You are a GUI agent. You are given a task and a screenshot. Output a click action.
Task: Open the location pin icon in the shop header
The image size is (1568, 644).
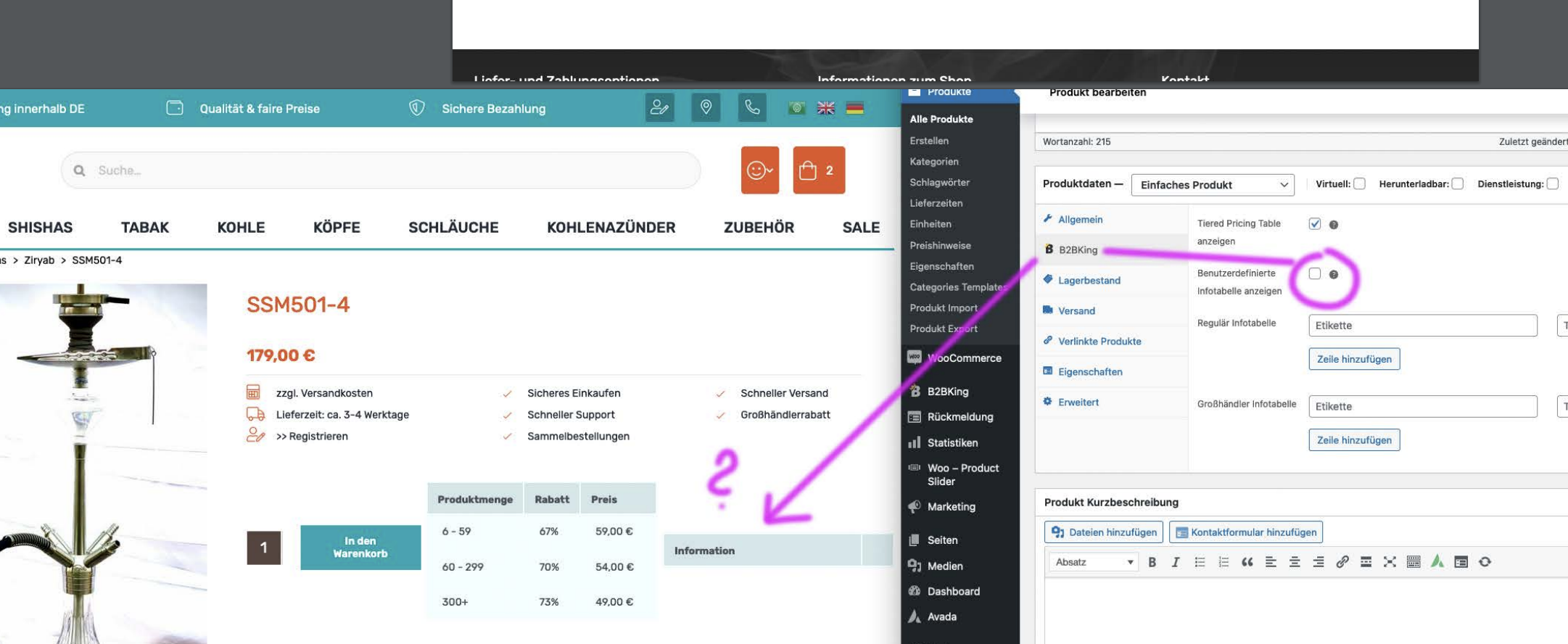[x=706, y=108]
